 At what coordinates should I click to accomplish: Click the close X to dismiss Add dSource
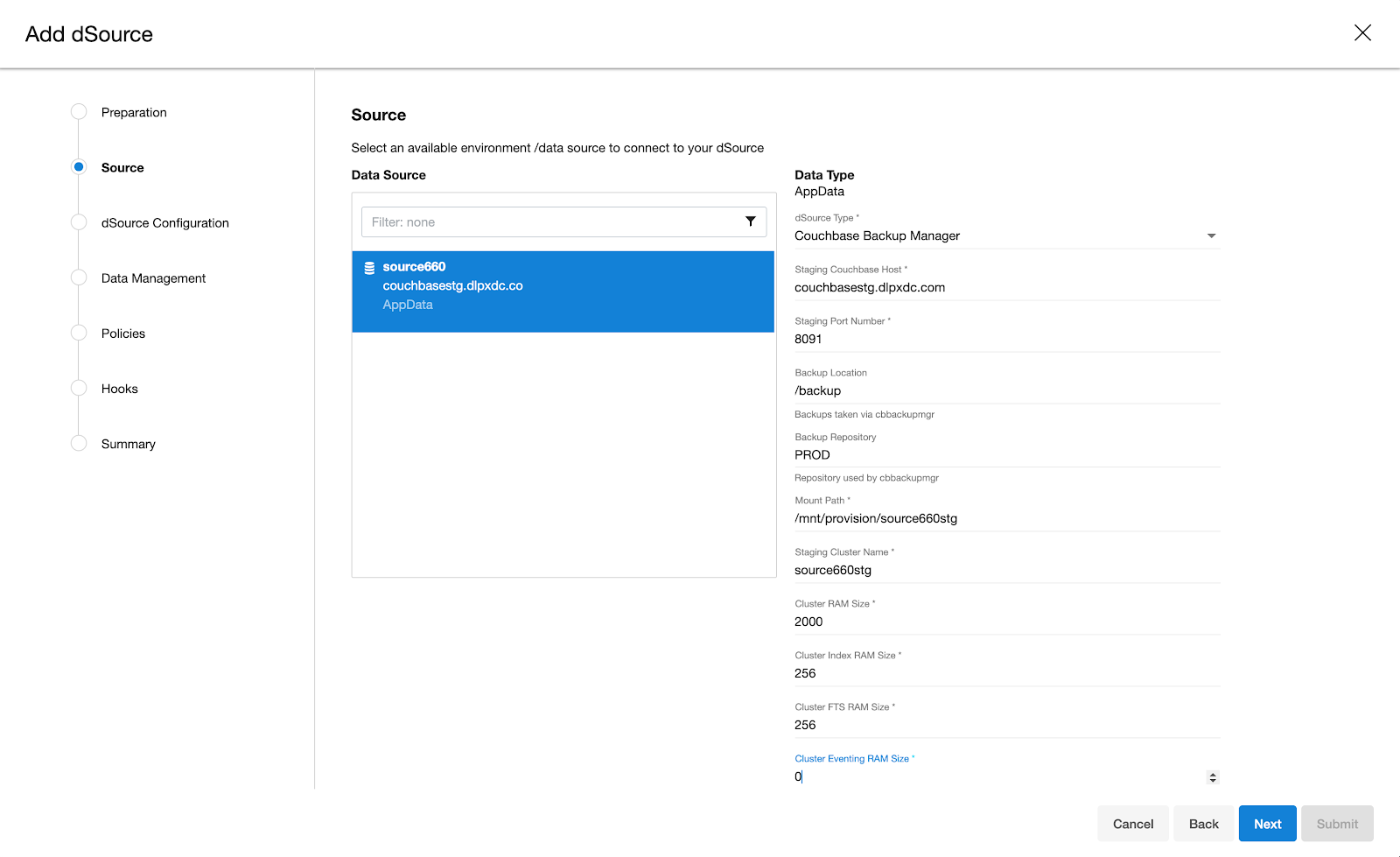click(1362, 32)
